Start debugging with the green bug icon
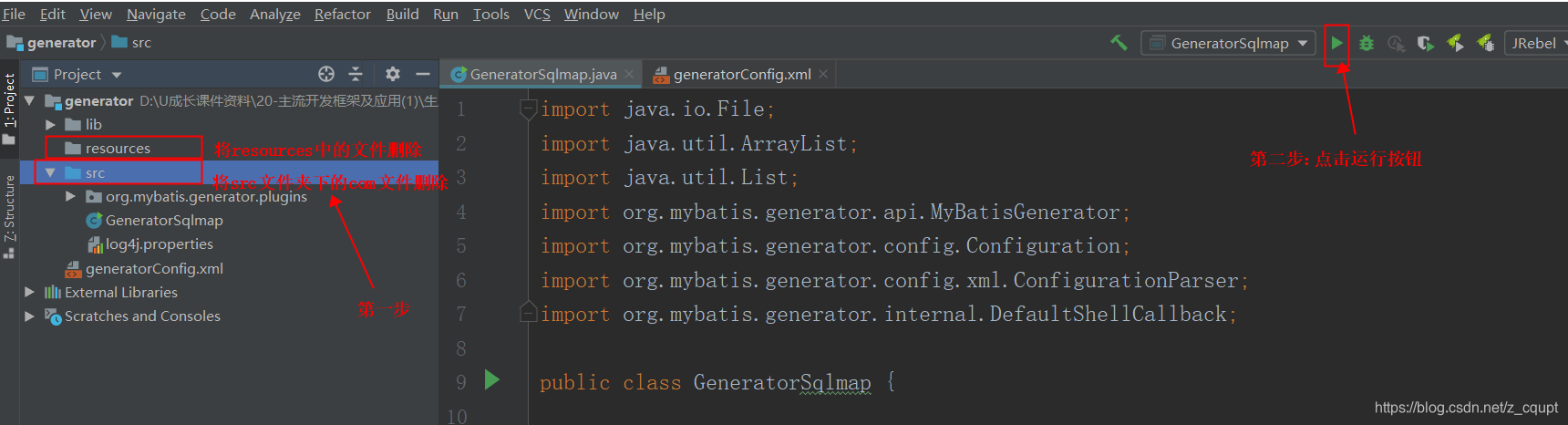Image resolution: width=1568 pixels, height=425 pixels. point(1367,43)
